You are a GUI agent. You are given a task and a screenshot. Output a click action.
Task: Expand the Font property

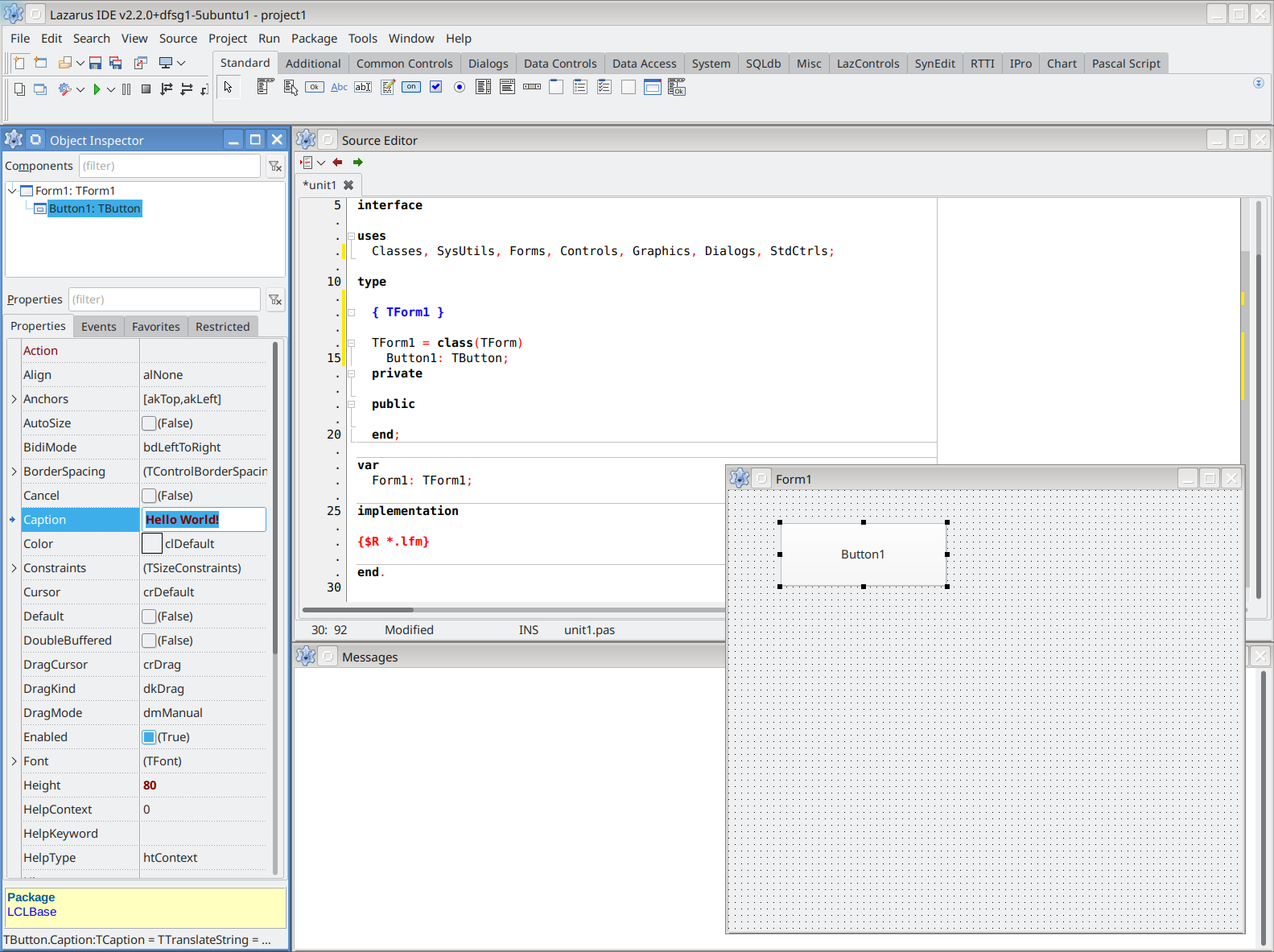coord(14,761)
